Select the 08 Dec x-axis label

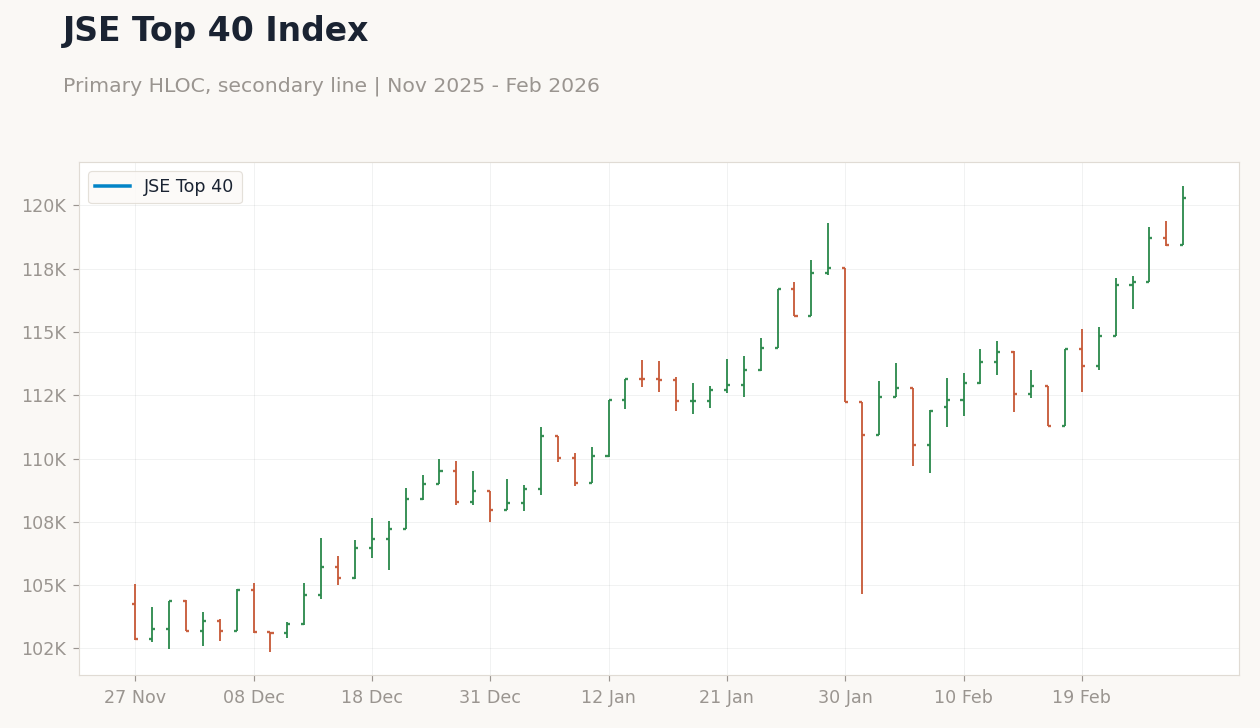(x=254, y=698)
